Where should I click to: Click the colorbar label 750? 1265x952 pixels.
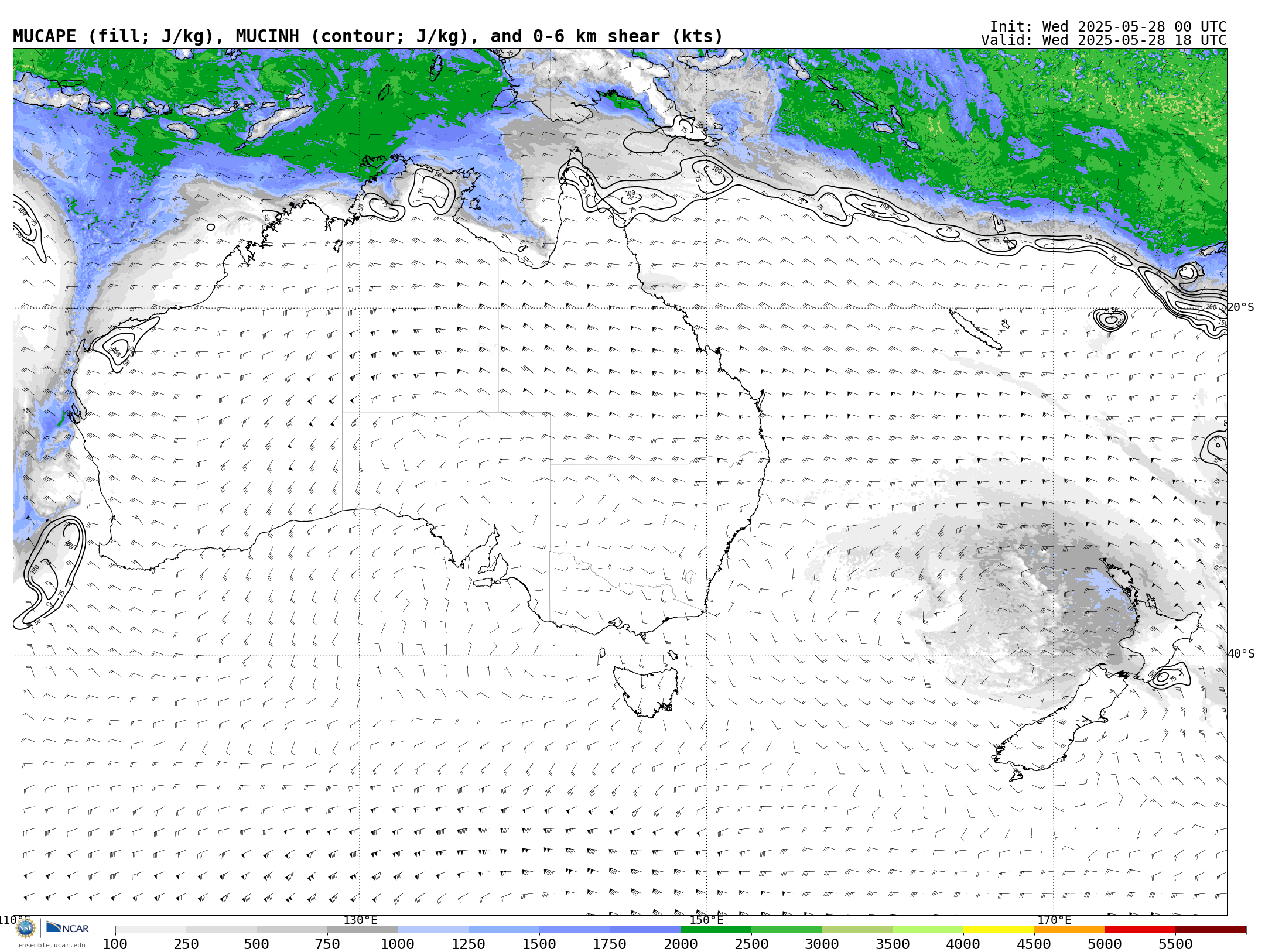point(327,944)
